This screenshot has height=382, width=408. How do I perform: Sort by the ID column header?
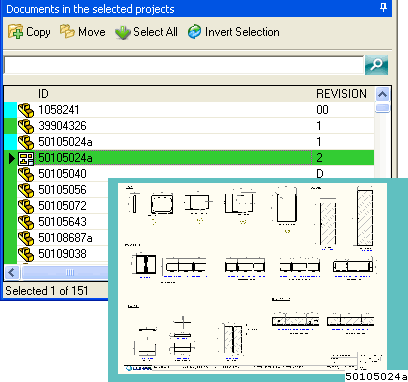coord(43,94)
